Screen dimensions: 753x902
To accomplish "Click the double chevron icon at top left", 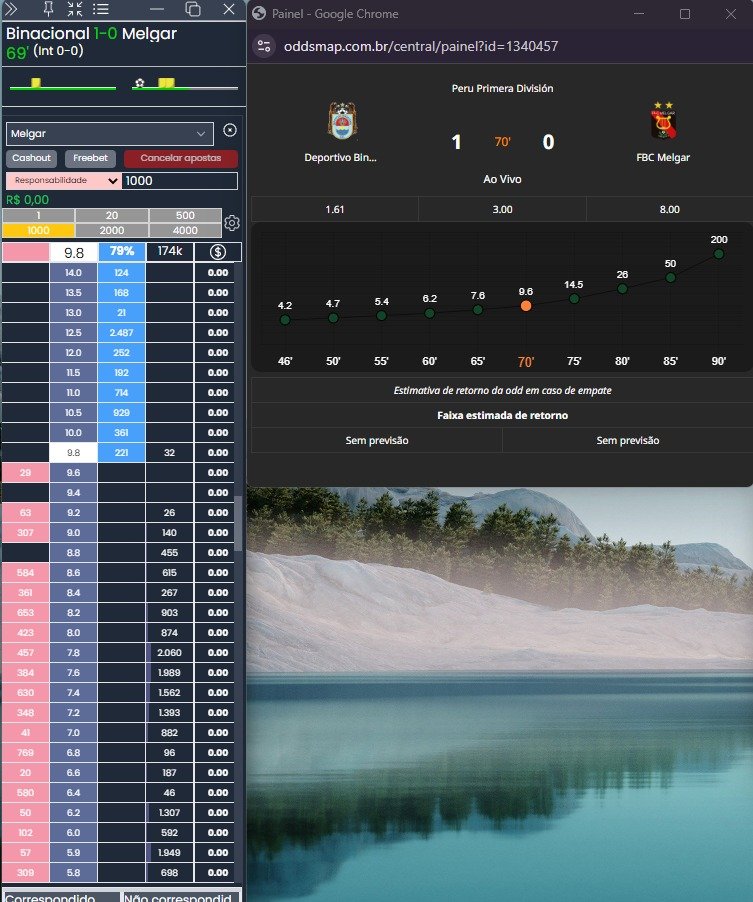I will click(x=11, y=9).
